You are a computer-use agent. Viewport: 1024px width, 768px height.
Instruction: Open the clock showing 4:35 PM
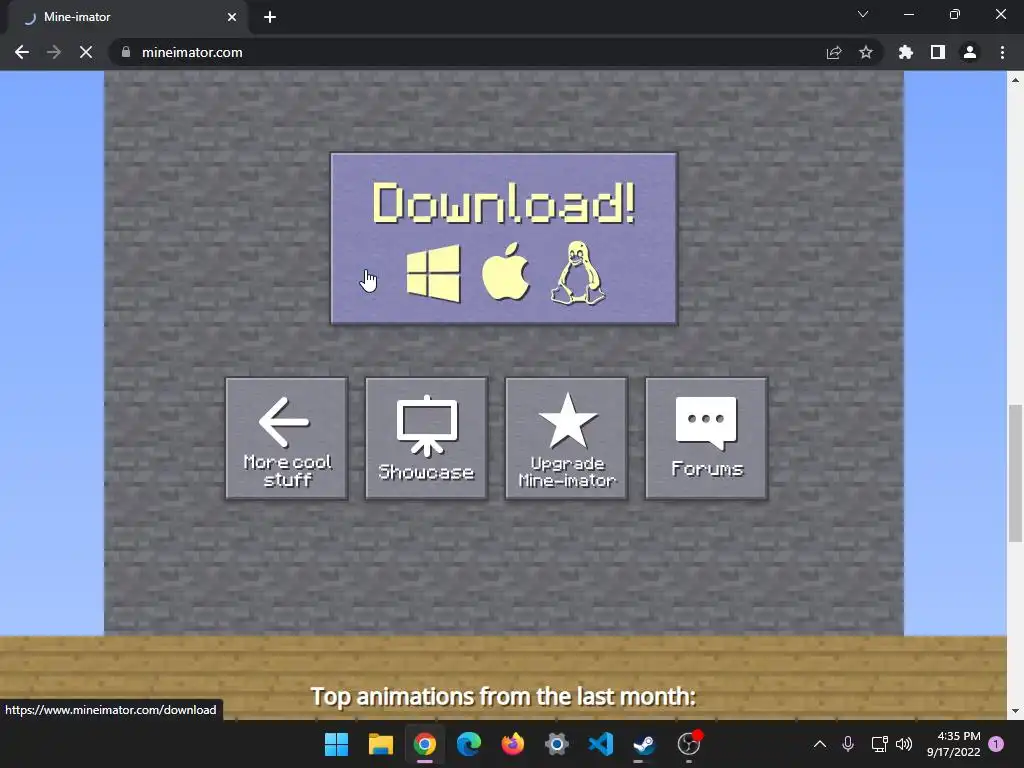[953, 744]
